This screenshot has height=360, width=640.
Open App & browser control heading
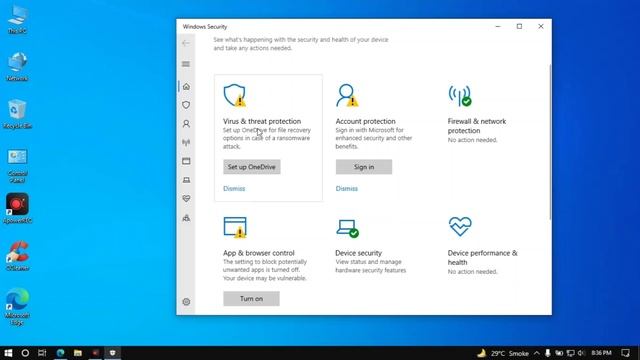258,253
